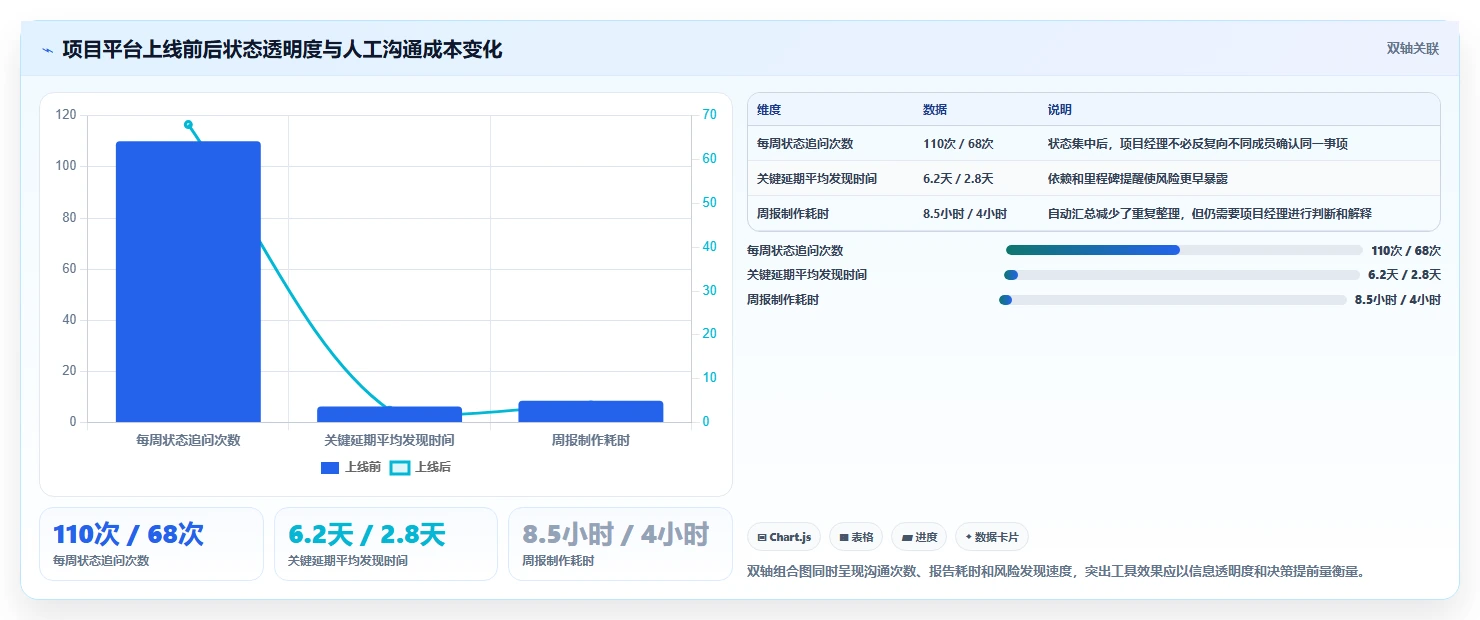The height and width of the screenshot is (620, 1480).
Task: Click table cell 关键延期平均发现时间
Action: pos(817,179)
